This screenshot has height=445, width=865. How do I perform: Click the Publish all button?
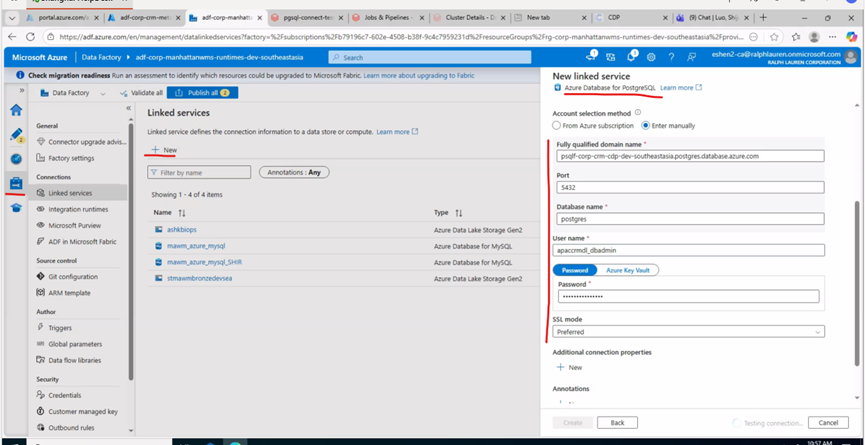pyautogui.click(x=202, y=93)
